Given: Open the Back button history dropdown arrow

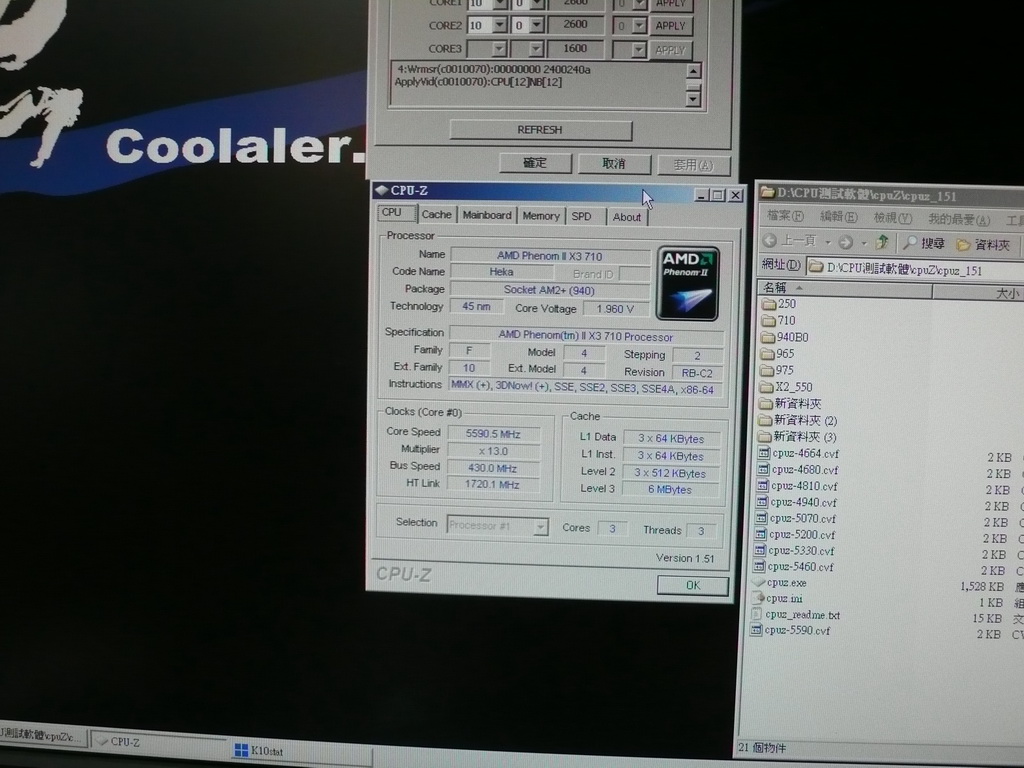Looking at the screenshot, I should (x=828, y=242).
